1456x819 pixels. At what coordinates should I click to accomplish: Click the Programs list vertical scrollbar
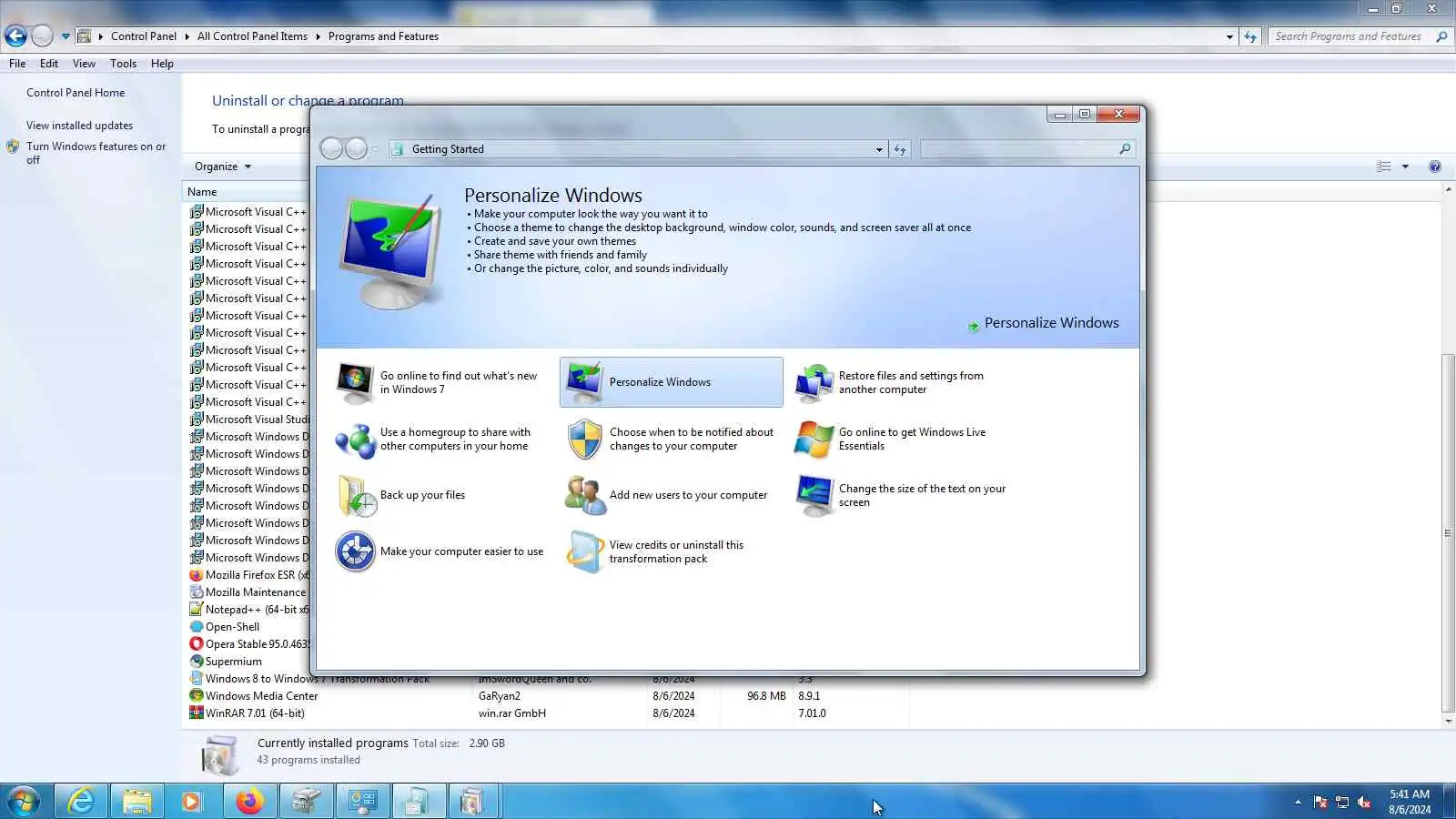tap(1448, 532)
